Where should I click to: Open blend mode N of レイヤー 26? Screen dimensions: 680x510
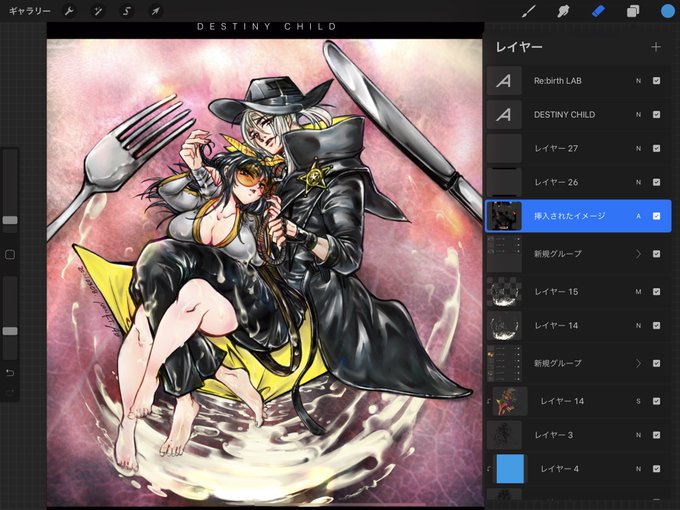(638, 182)
